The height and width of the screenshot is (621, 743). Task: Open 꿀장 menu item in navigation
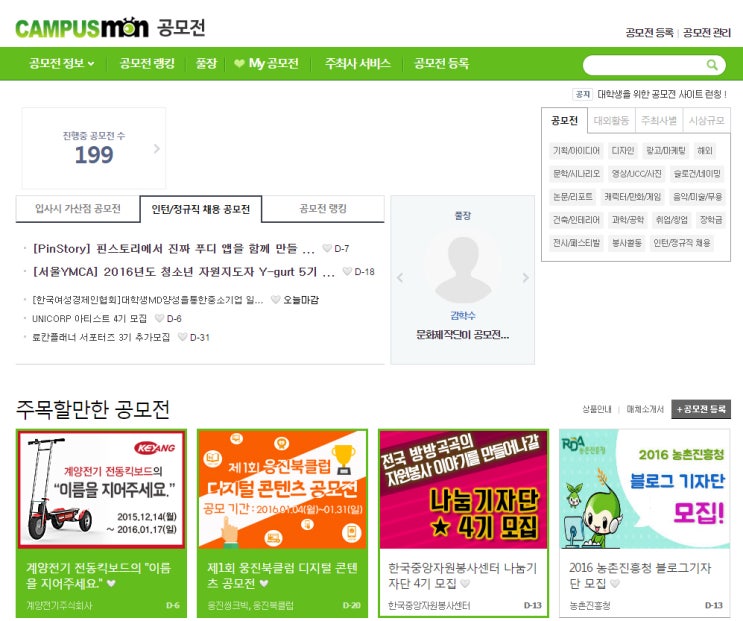pos(206,63)
